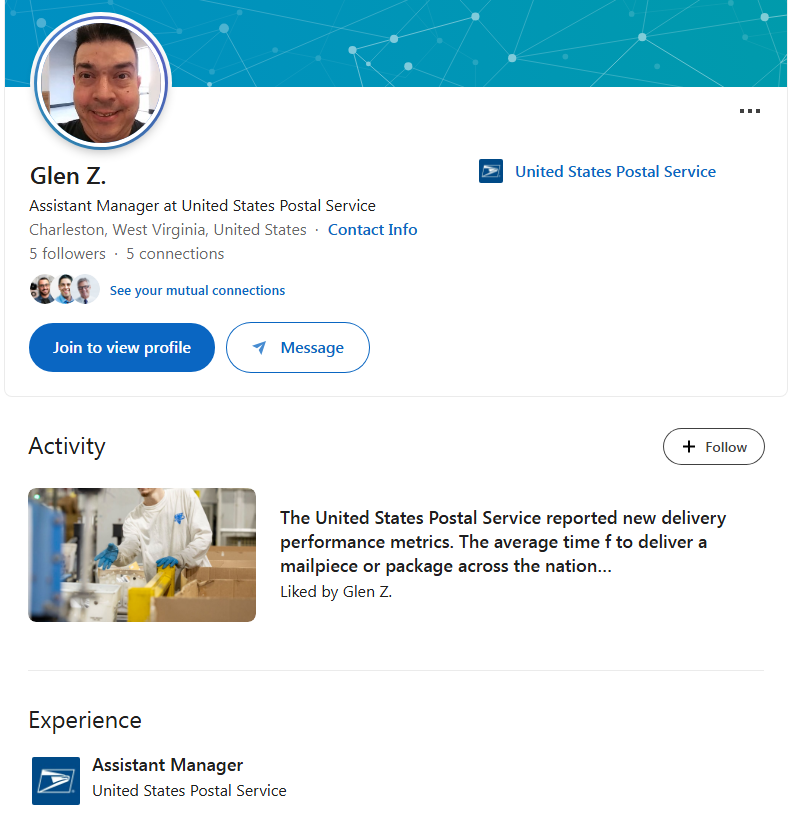Screen dimensions: 792x816
Task: Click Glen Z.'s profile photo
Action: 101,81
